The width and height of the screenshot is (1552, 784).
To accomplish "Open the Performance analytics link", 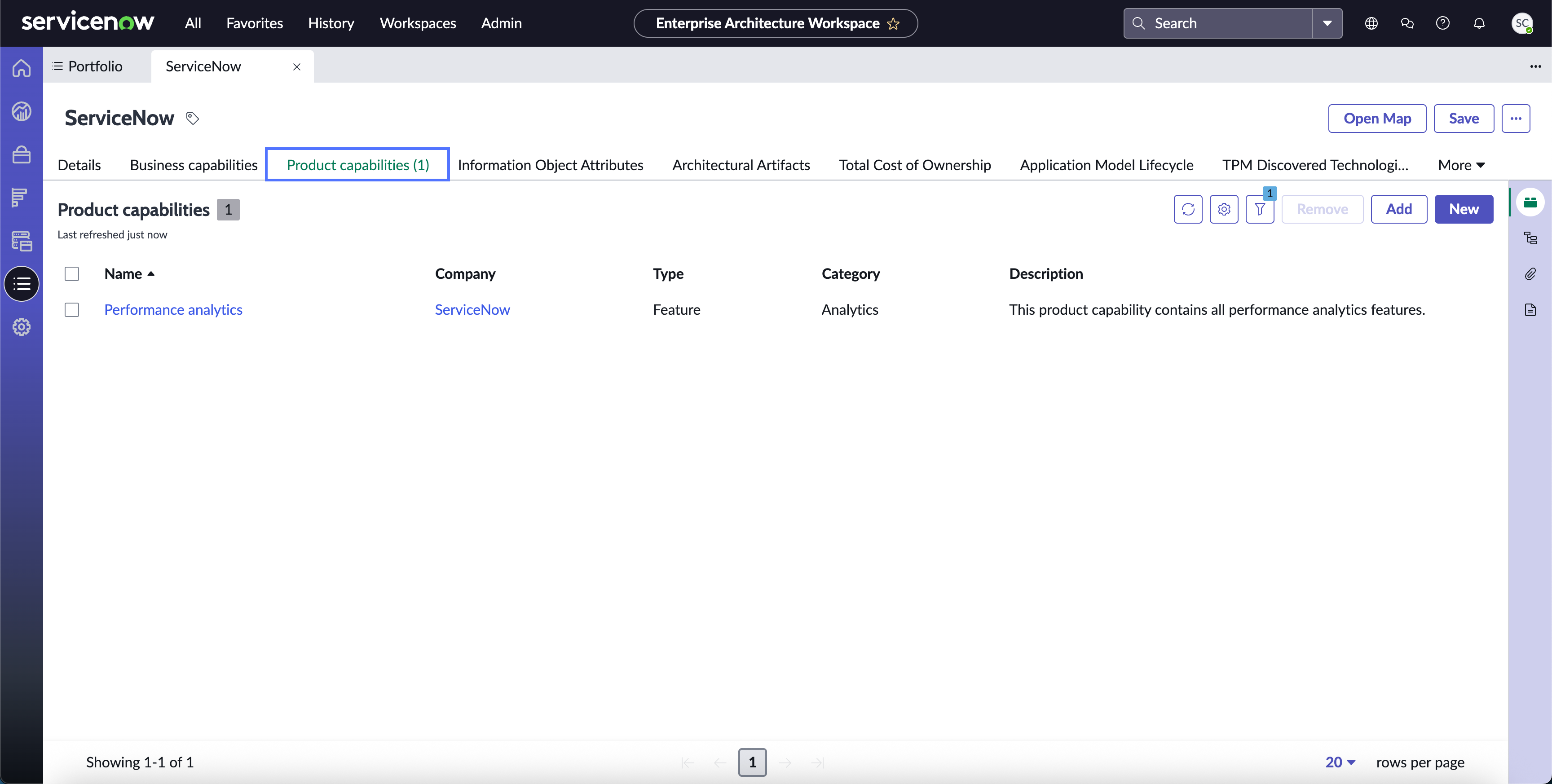I will click(173, 310).
